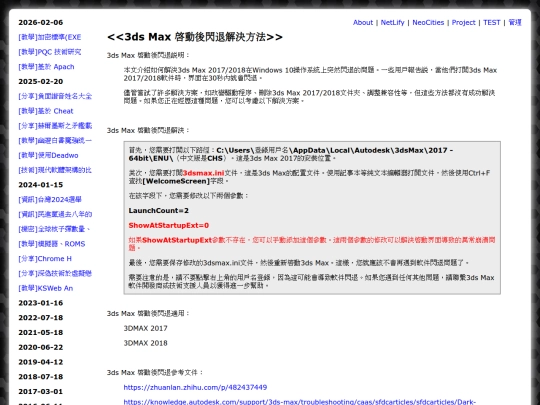Click the red 3dsmax.ini filename
The height and width of the screenshot is (405, 540).
click(x=204, y=173)
